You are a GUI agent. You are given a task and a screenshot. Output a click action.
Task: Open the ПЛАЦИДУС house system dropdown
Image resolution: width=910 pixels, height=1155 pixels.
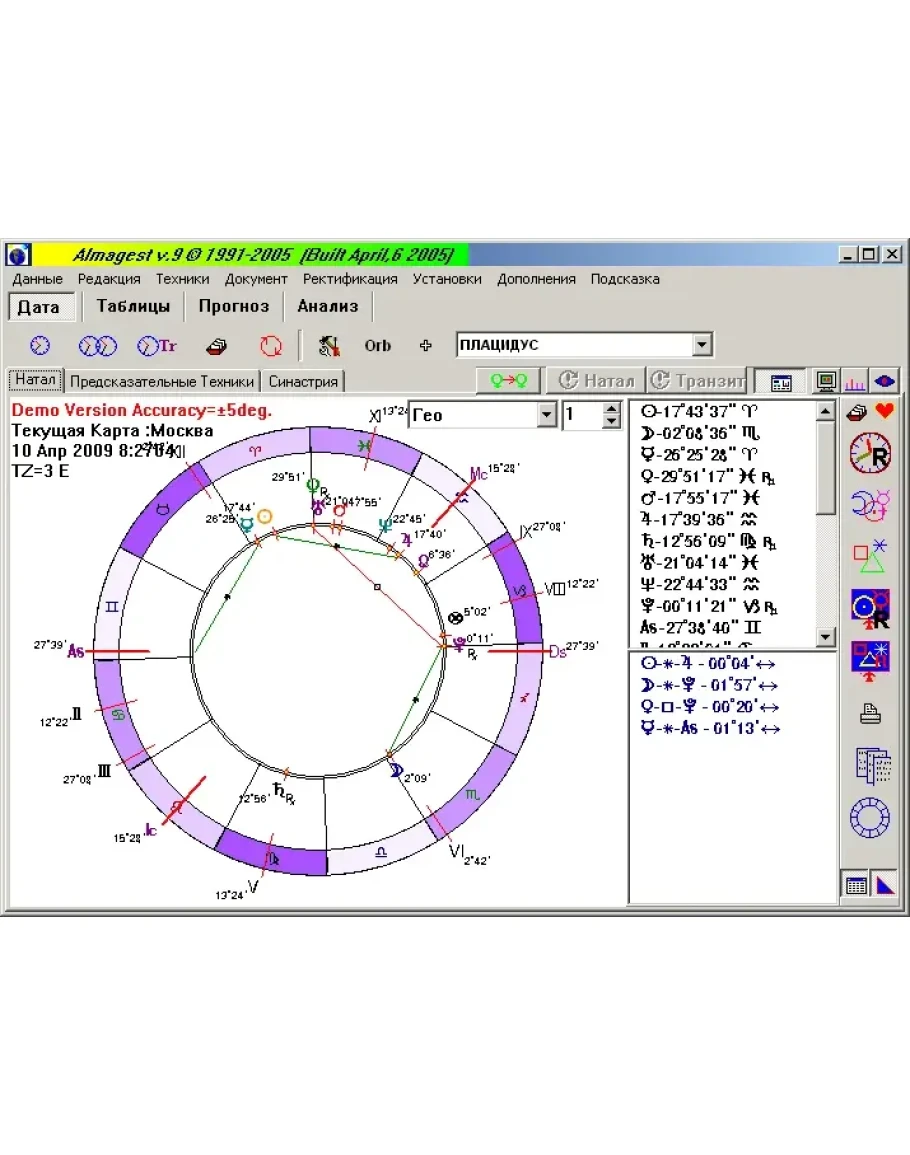(702, 345)
